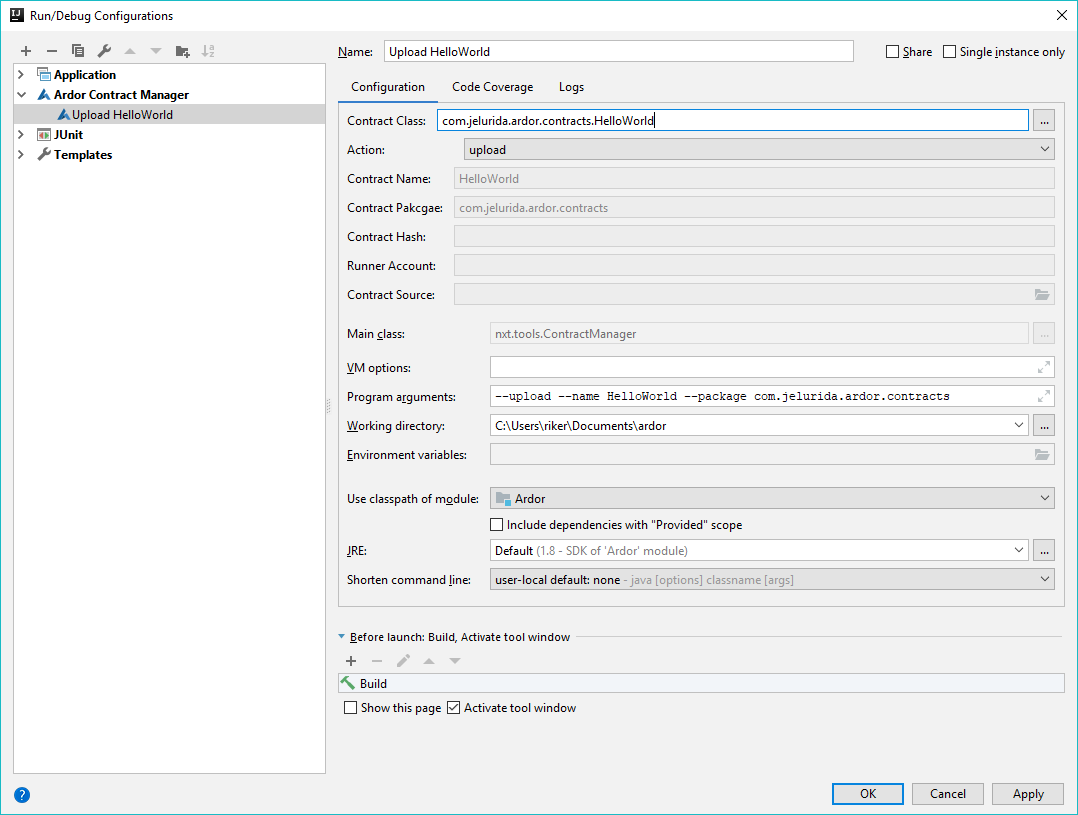Uncheck Activate tool window
Viewport: 1078px width, 815px height.
(x=454, y=707)
